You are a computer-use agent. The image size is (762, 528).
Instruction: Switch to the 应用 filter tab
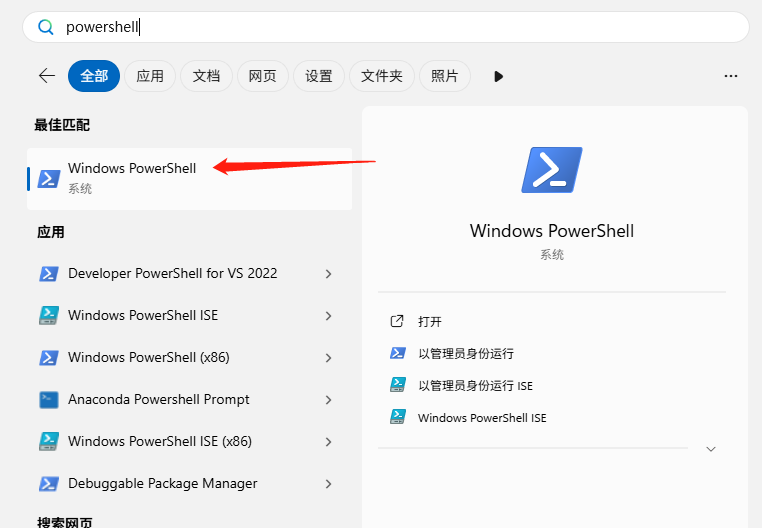coord(150,76)
